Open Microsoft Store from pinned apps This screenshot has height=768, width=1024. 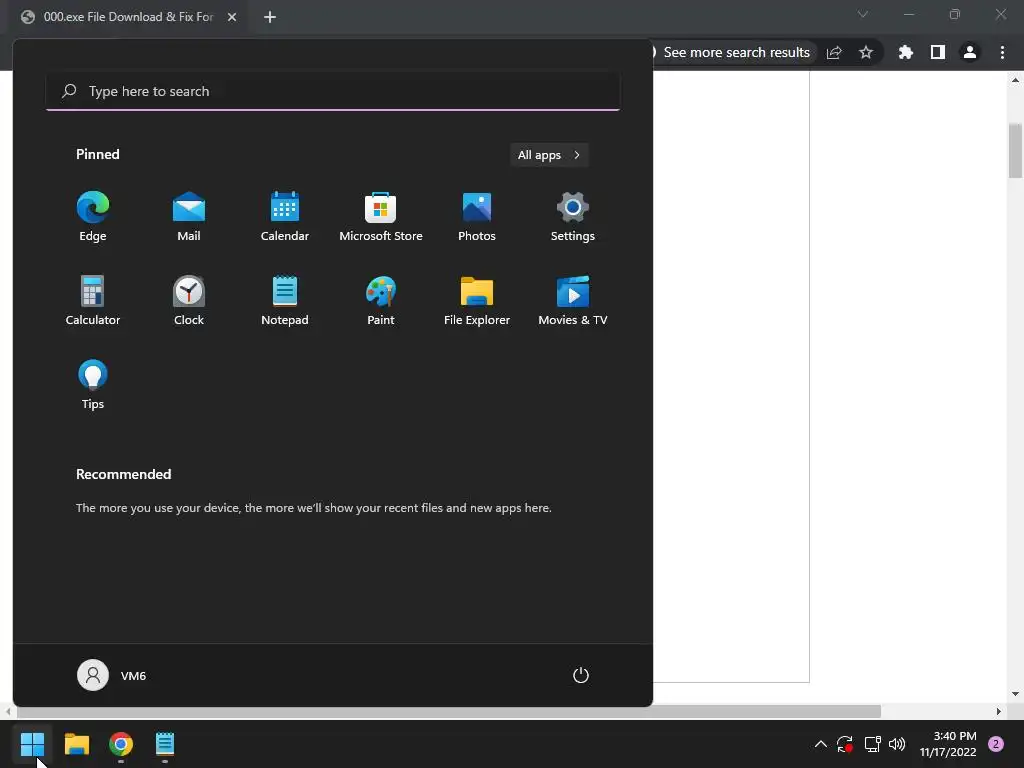tap(381, 217)
